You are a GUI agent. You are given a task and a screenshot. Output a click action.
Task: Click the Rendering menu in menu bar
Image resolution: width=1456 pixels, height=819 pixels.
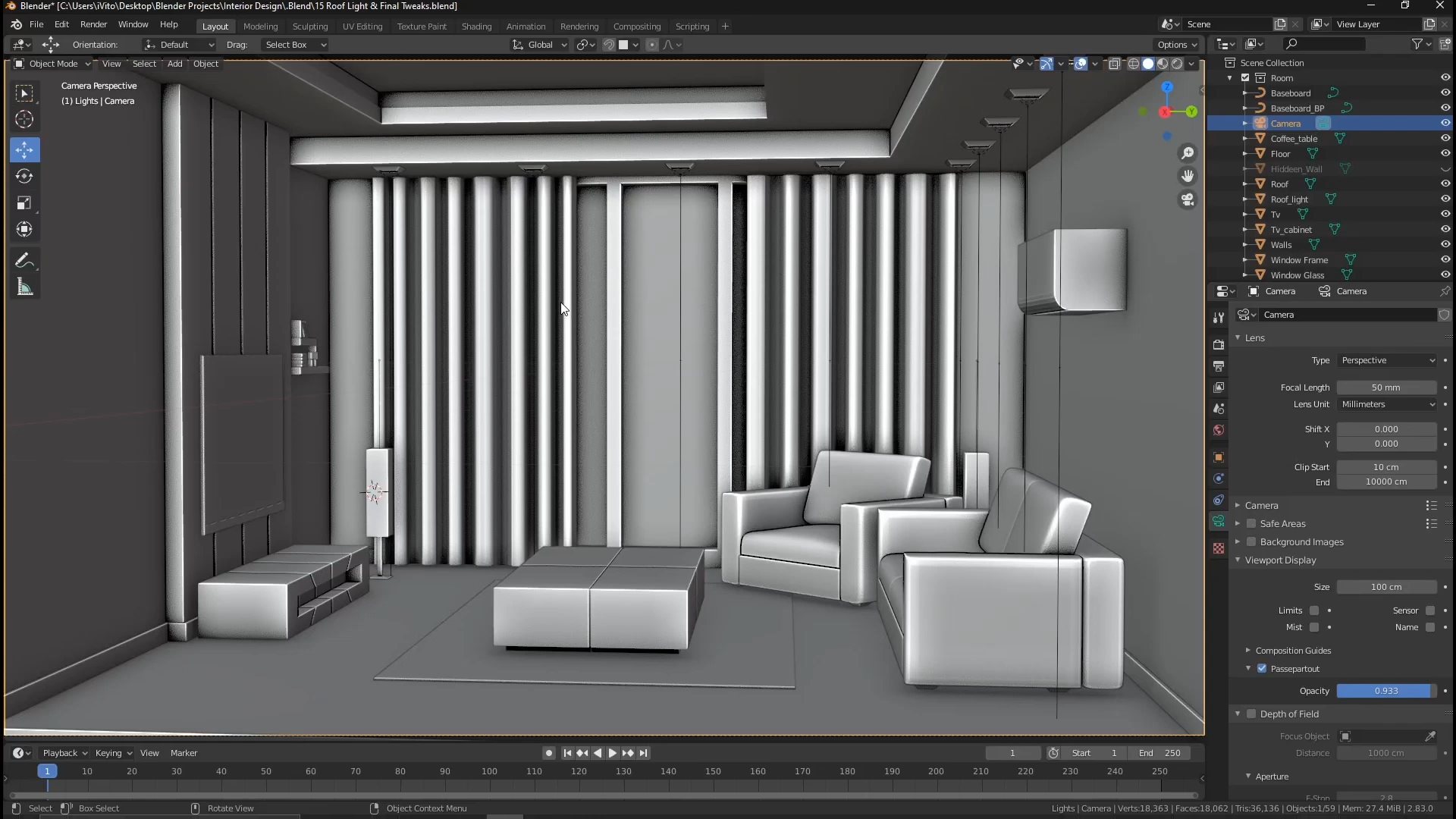578,25
